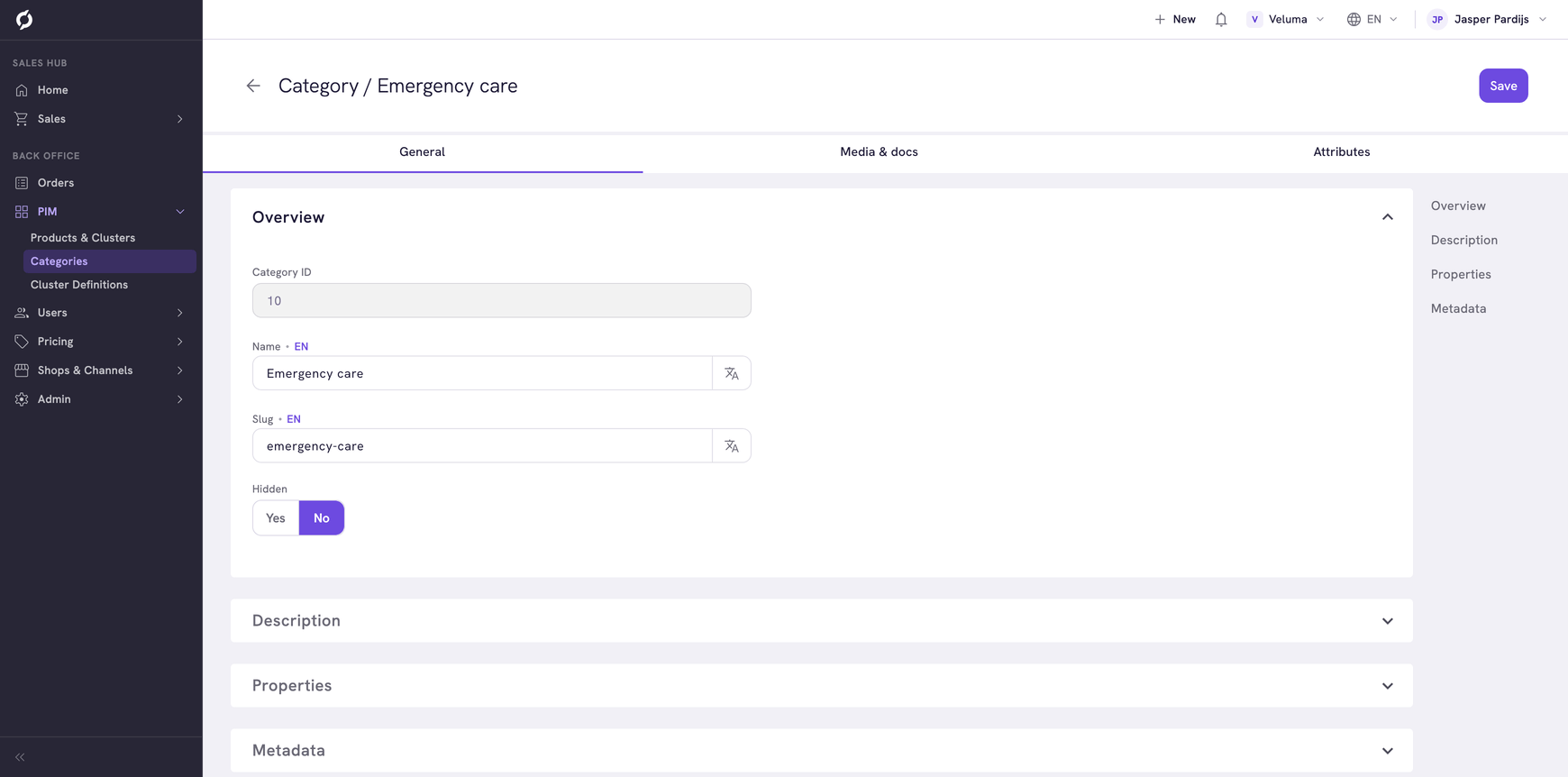Click the Category ID field
Image resolution: width=1568 pixels, height=777 pixels.
coord(501,300)
